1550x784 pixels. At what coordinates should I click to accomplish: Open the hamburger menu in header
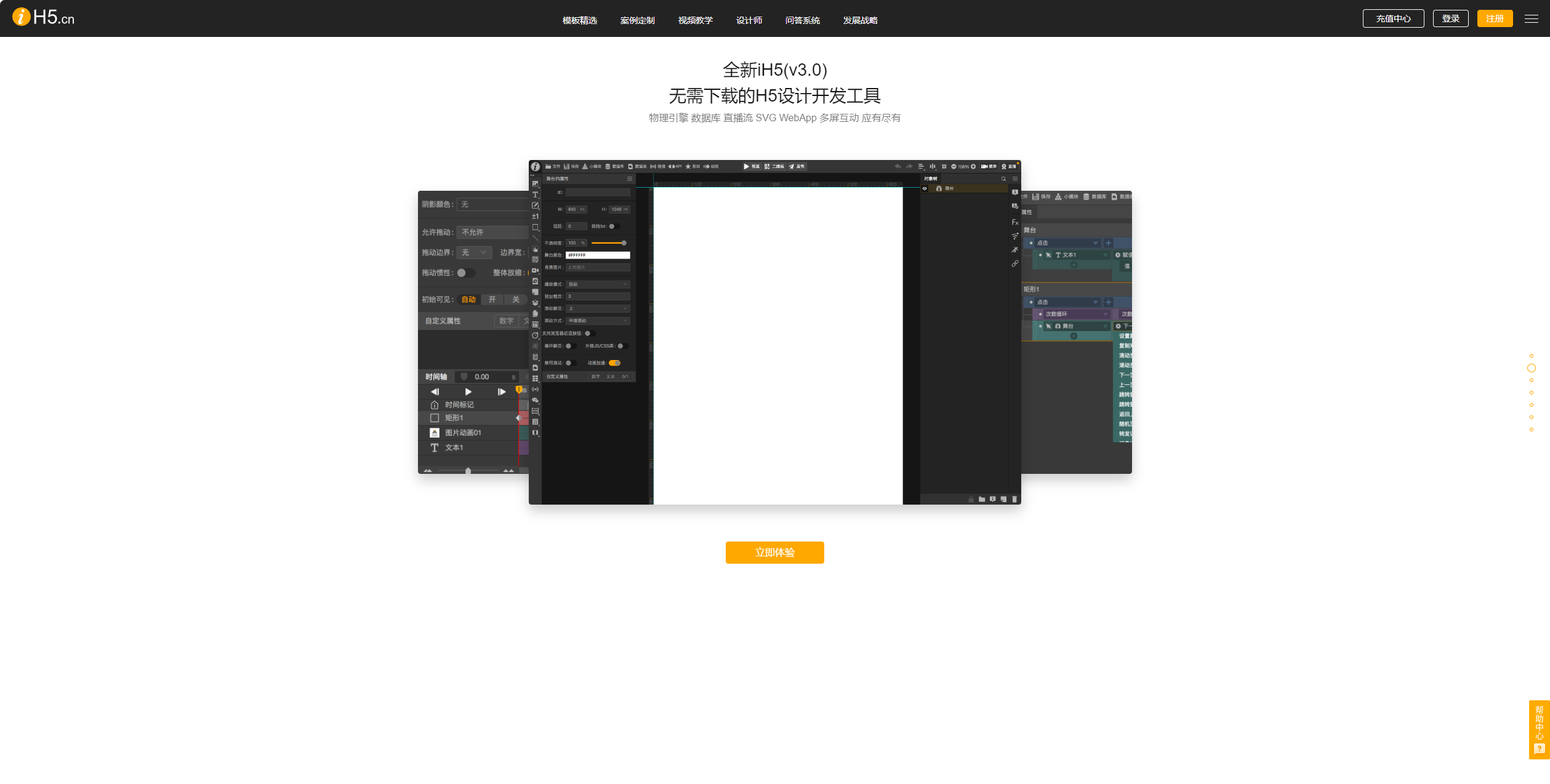point(1531,19)
